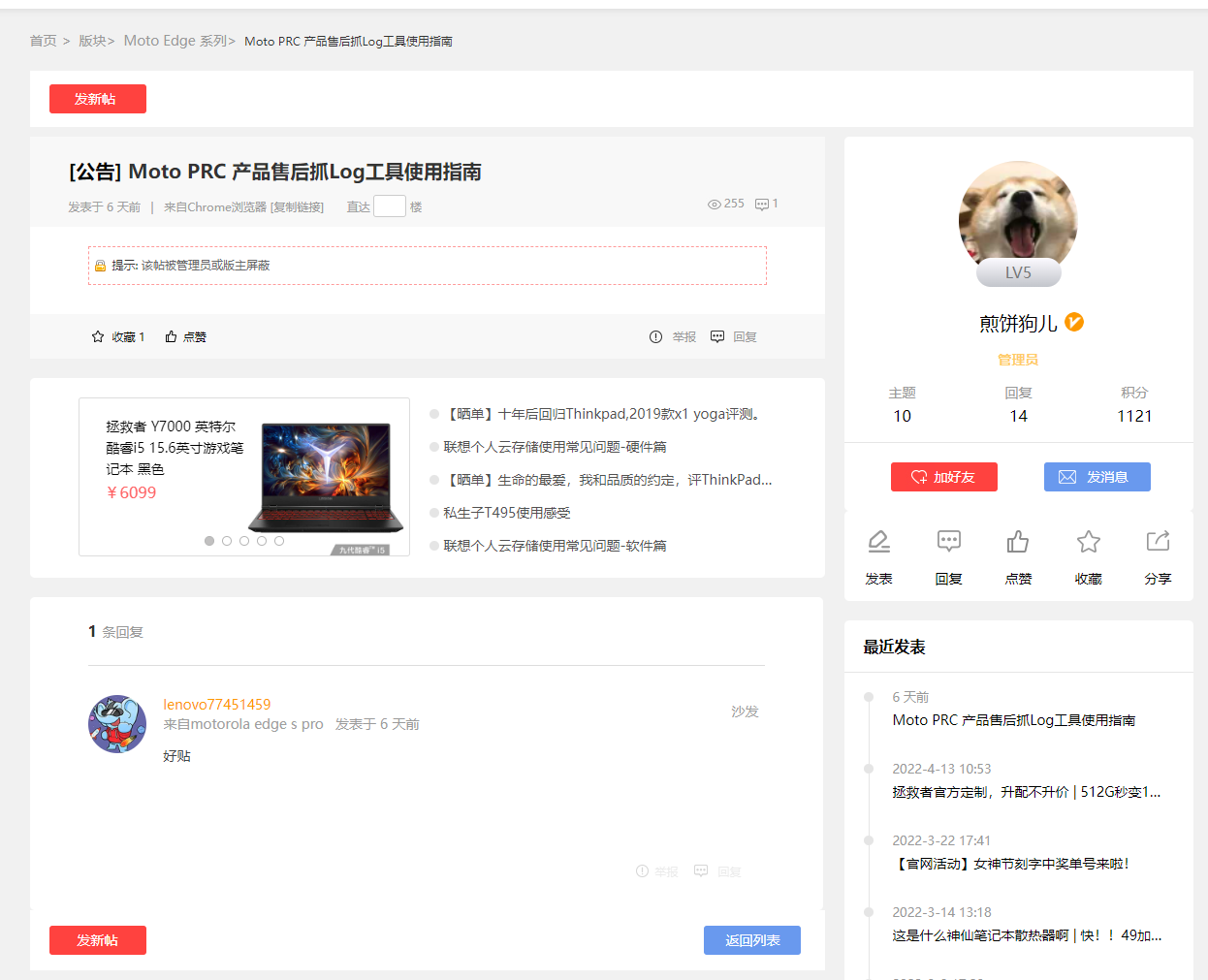Open 私生子T495使用感受 article
Image resolution: width=1208 pixels, height=980 pixels.
[507, 513]
